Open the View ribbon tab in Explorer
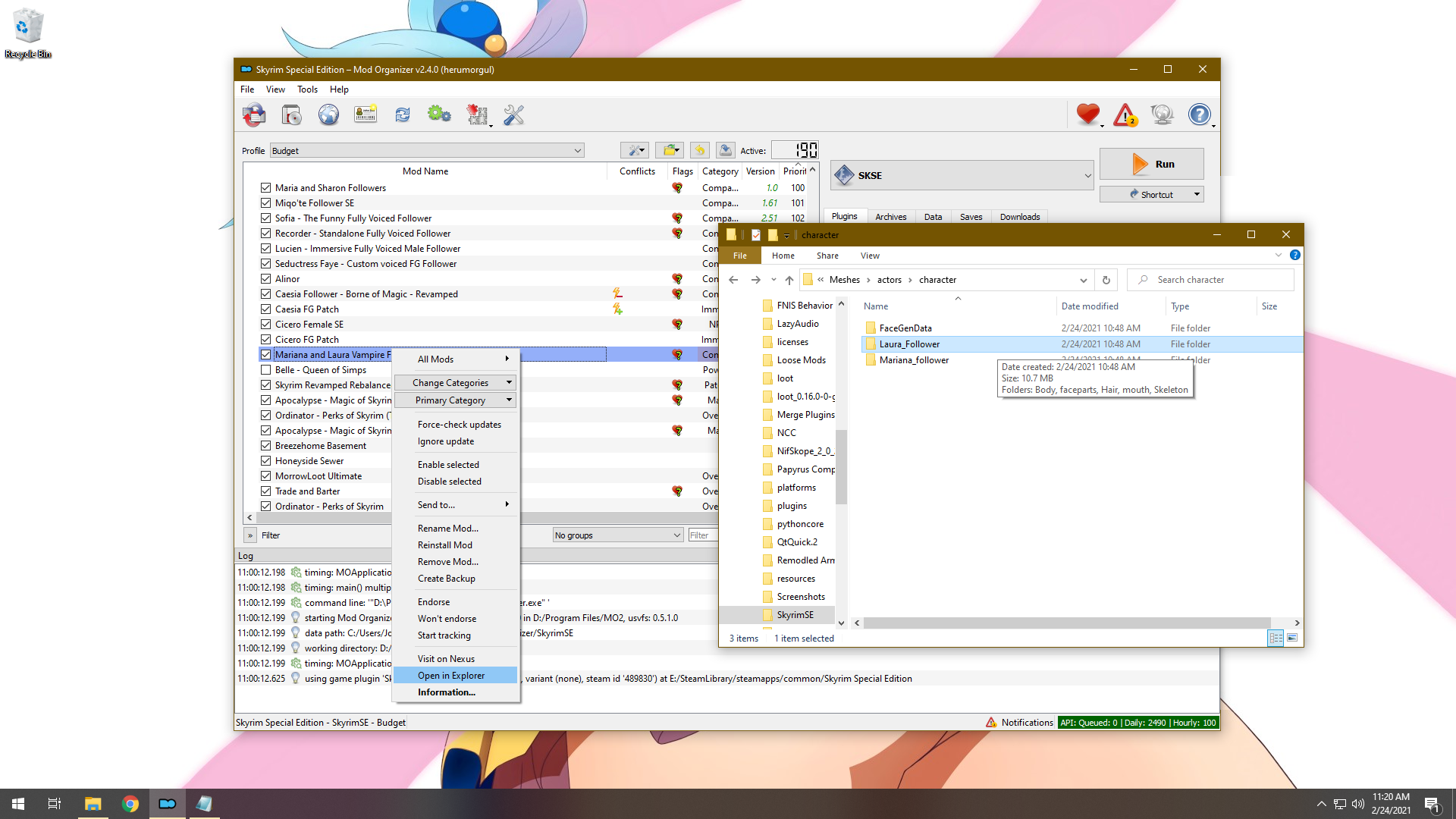The height and width of the screenshot is (819, 1456). [x=870, y=256]
